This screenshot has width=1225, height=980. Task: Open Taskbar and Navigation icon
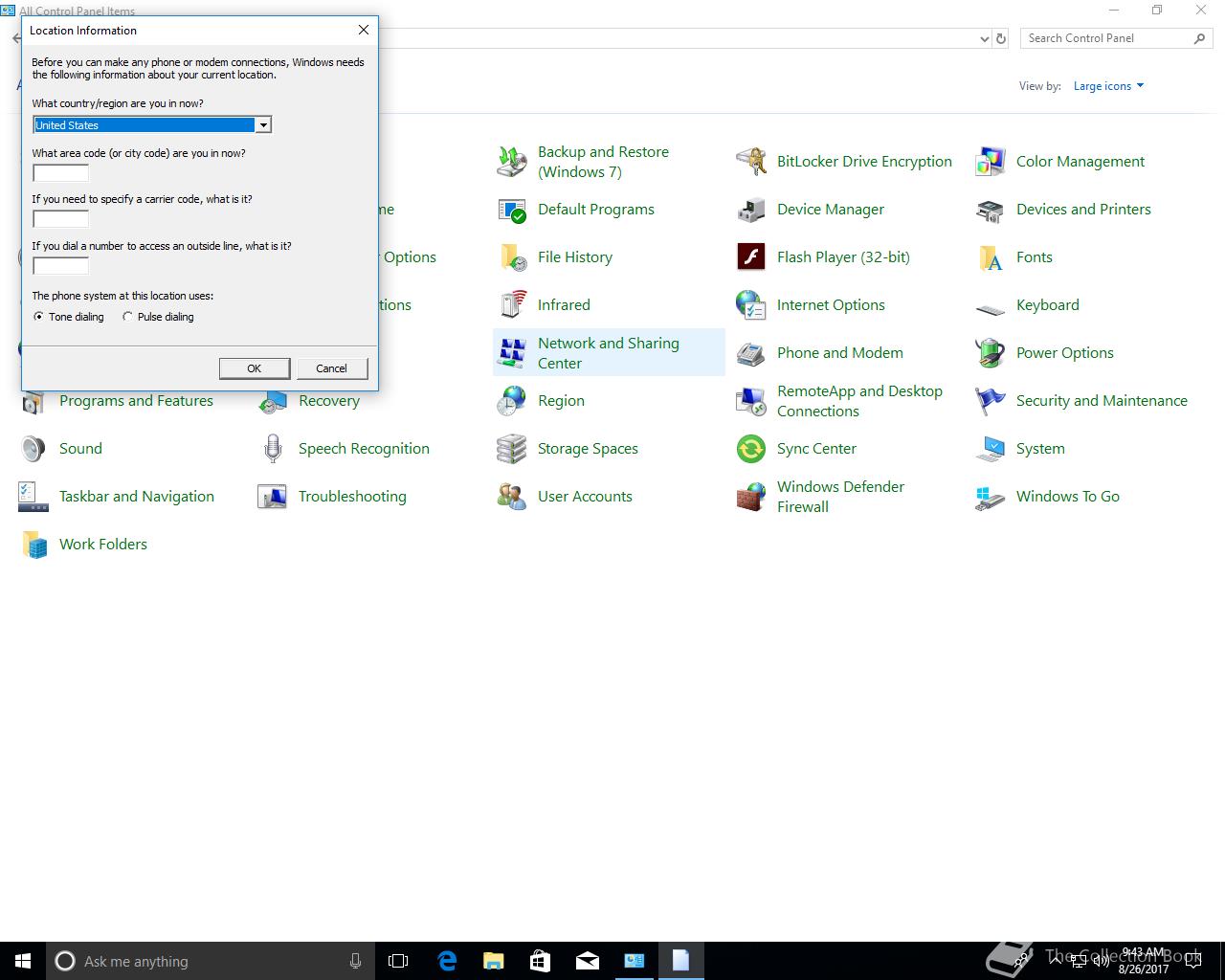(x=33, y=497)
